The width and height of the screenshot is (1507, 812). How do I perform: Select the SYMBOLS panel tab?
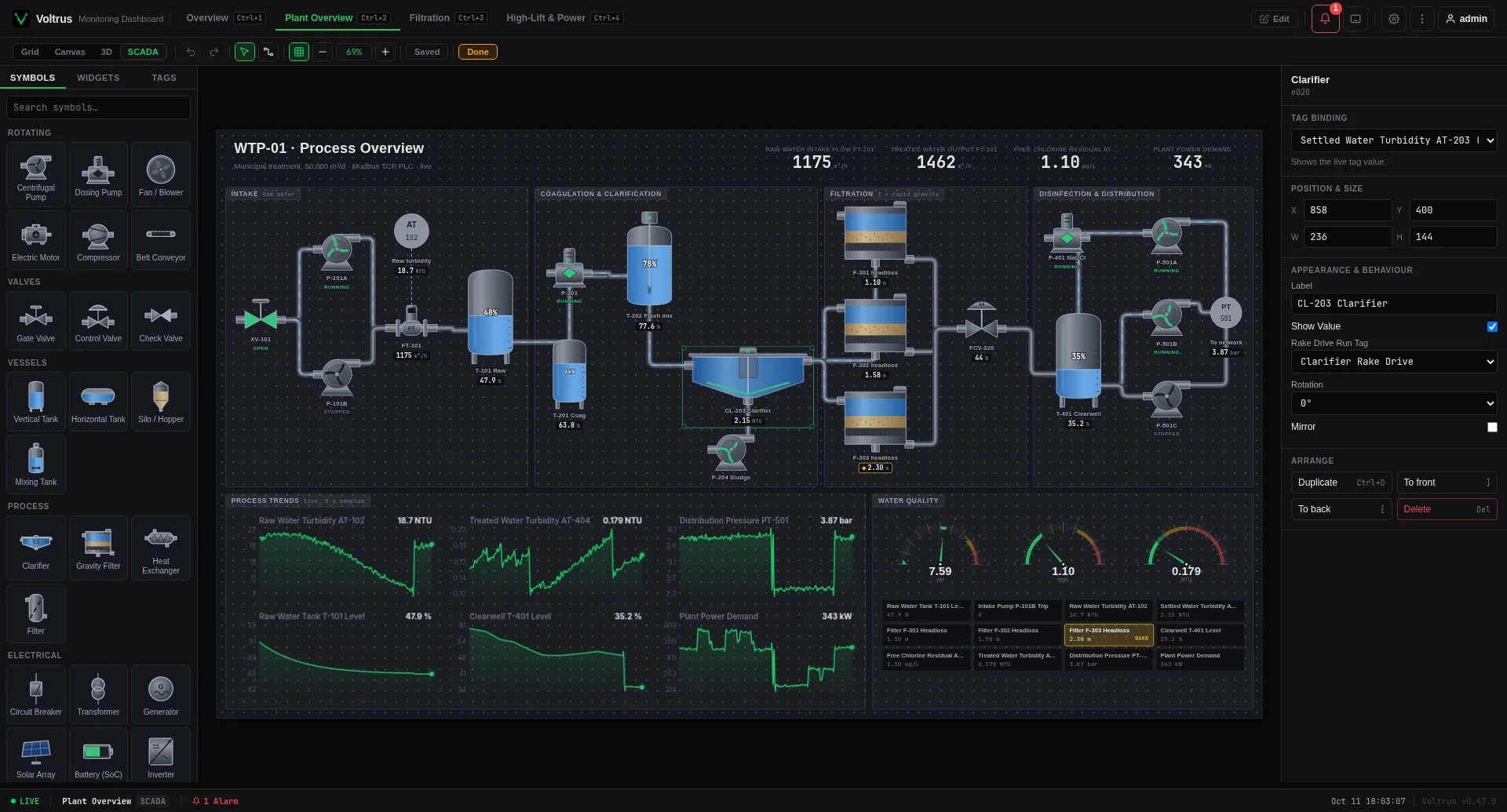[33, 78]
